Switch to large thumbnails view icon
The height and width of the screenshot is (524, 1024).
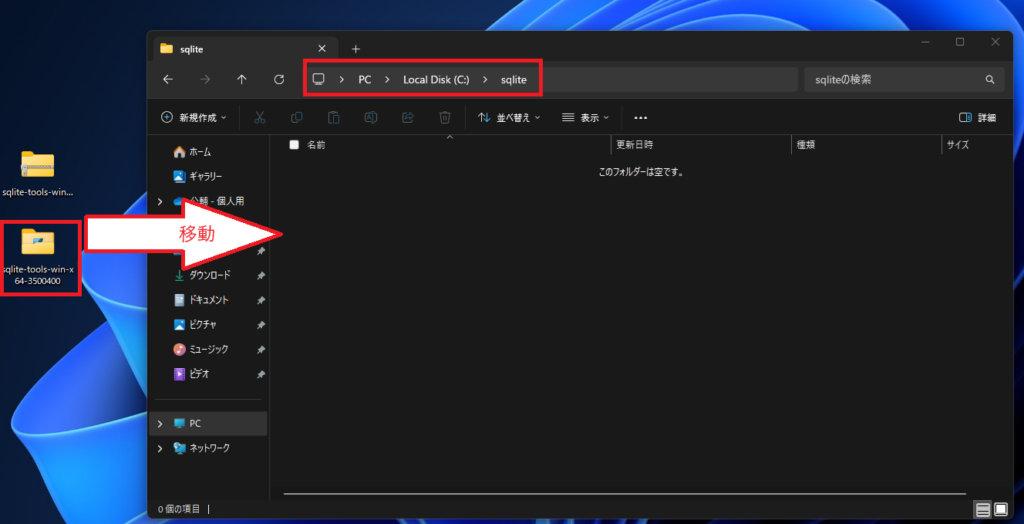point(1000,509)
